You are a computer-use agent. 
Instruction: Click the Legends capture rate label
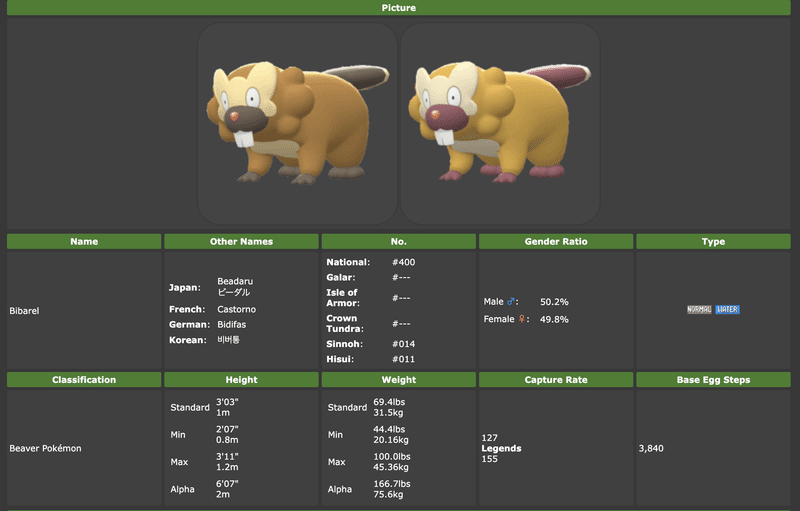[502, 448]
